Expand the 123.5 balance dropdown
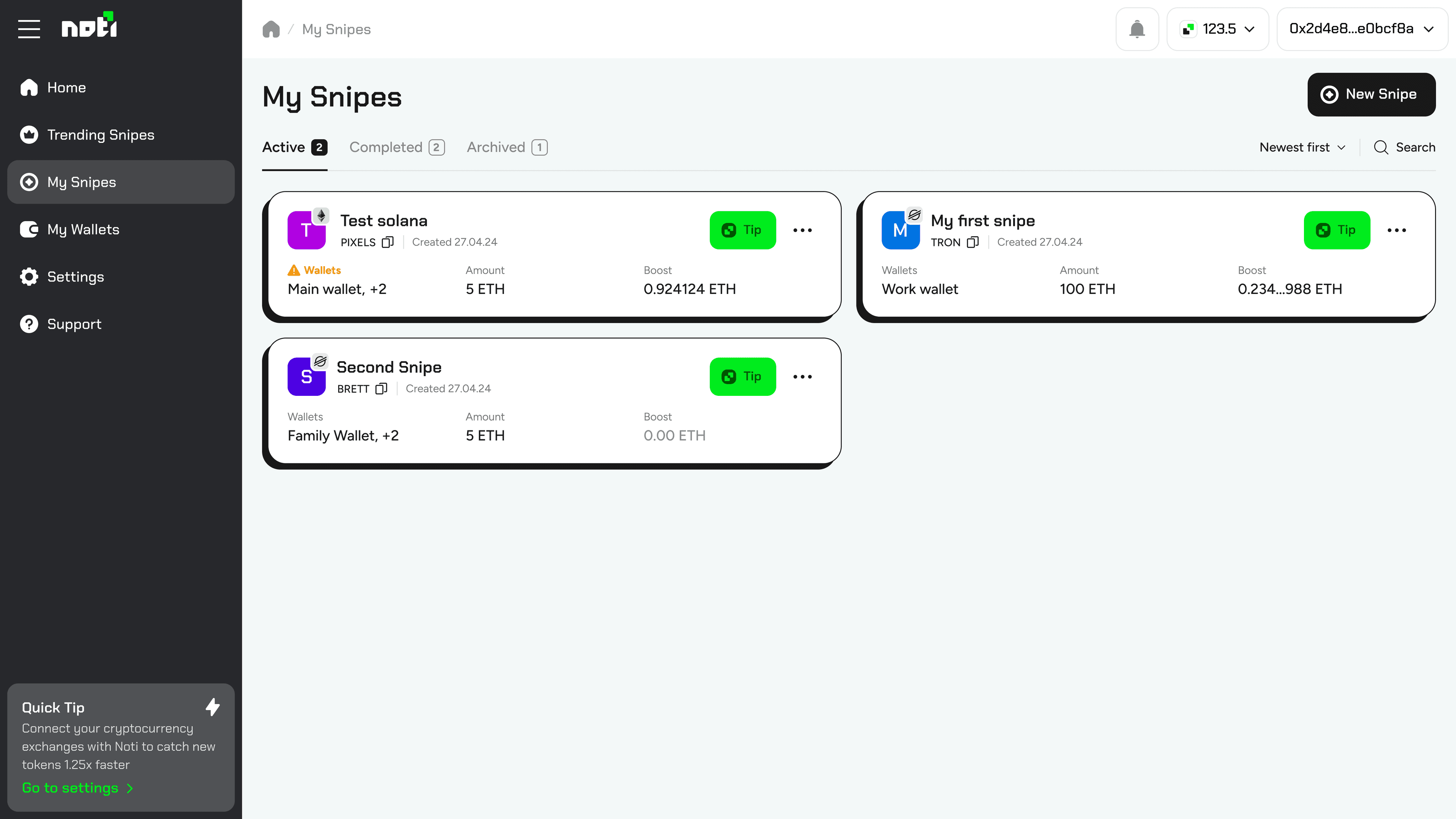The width and height of the screenshot is (1456, 819). [x=1218, y=29]
